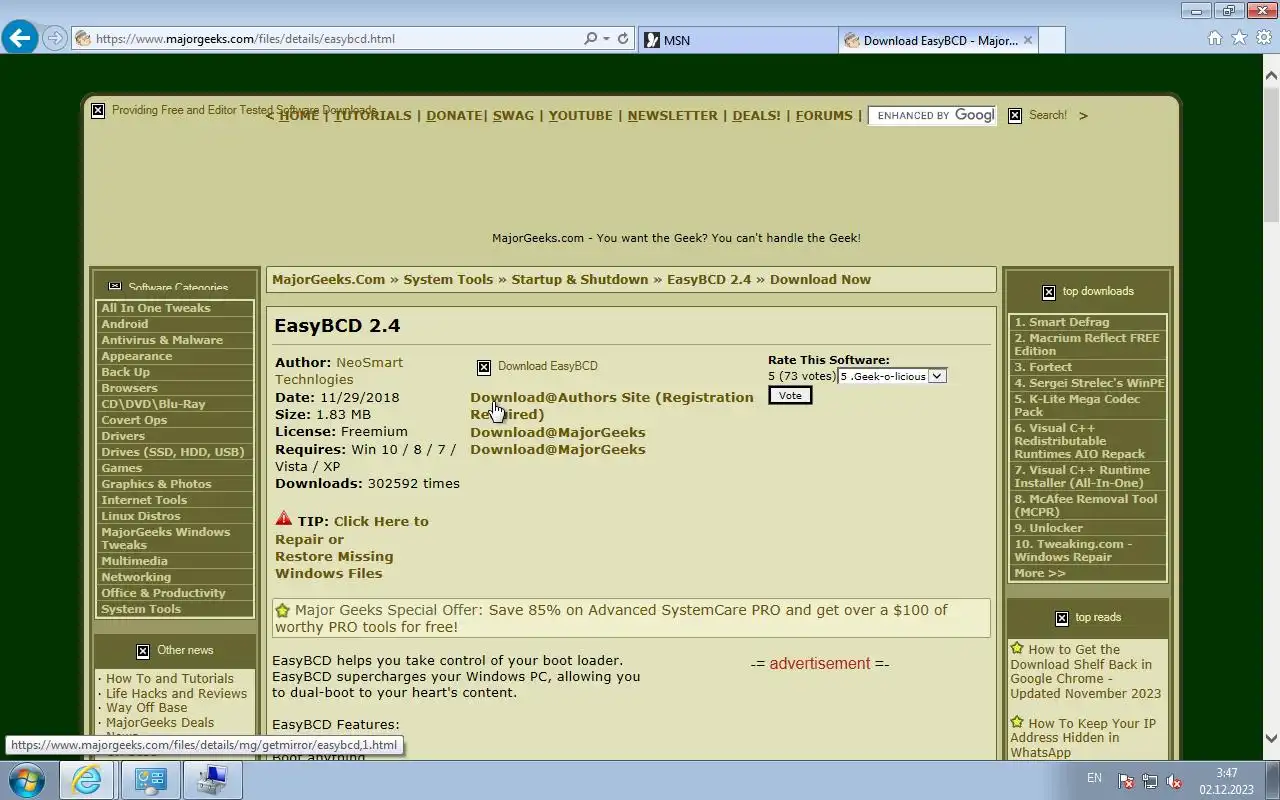The image size is (1280, 800).
Task: Open the browser Tools gear icon
Action: click(1263, 38)
